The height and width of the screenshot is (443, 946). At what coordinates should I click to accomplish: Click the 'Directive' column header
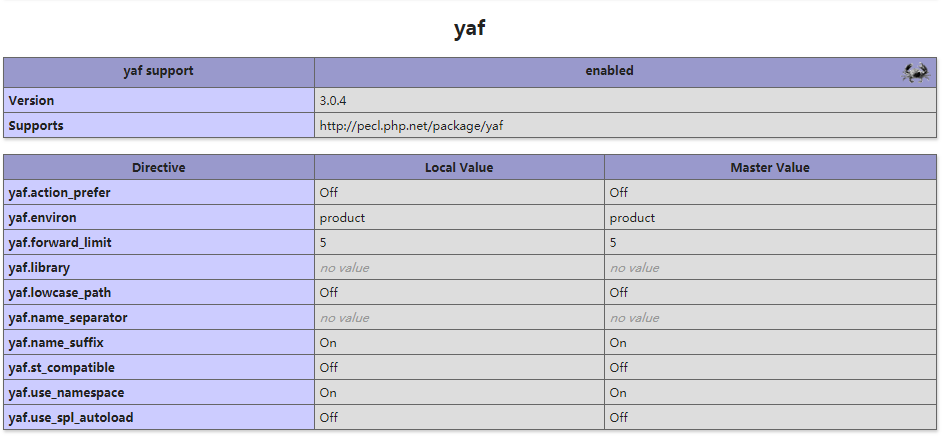(158, 168)
